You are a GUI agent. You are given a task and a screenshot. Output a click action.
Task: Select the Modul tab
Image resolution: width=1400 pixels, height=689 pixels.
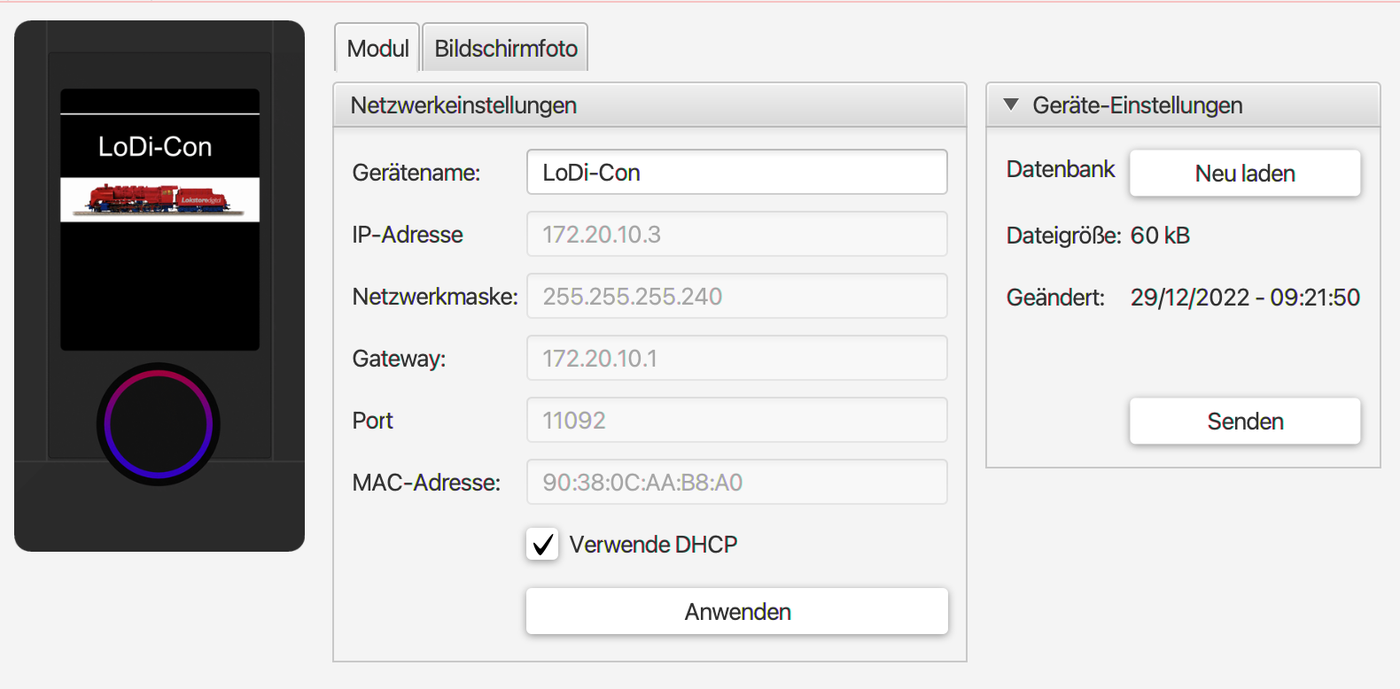pos(377,48)
